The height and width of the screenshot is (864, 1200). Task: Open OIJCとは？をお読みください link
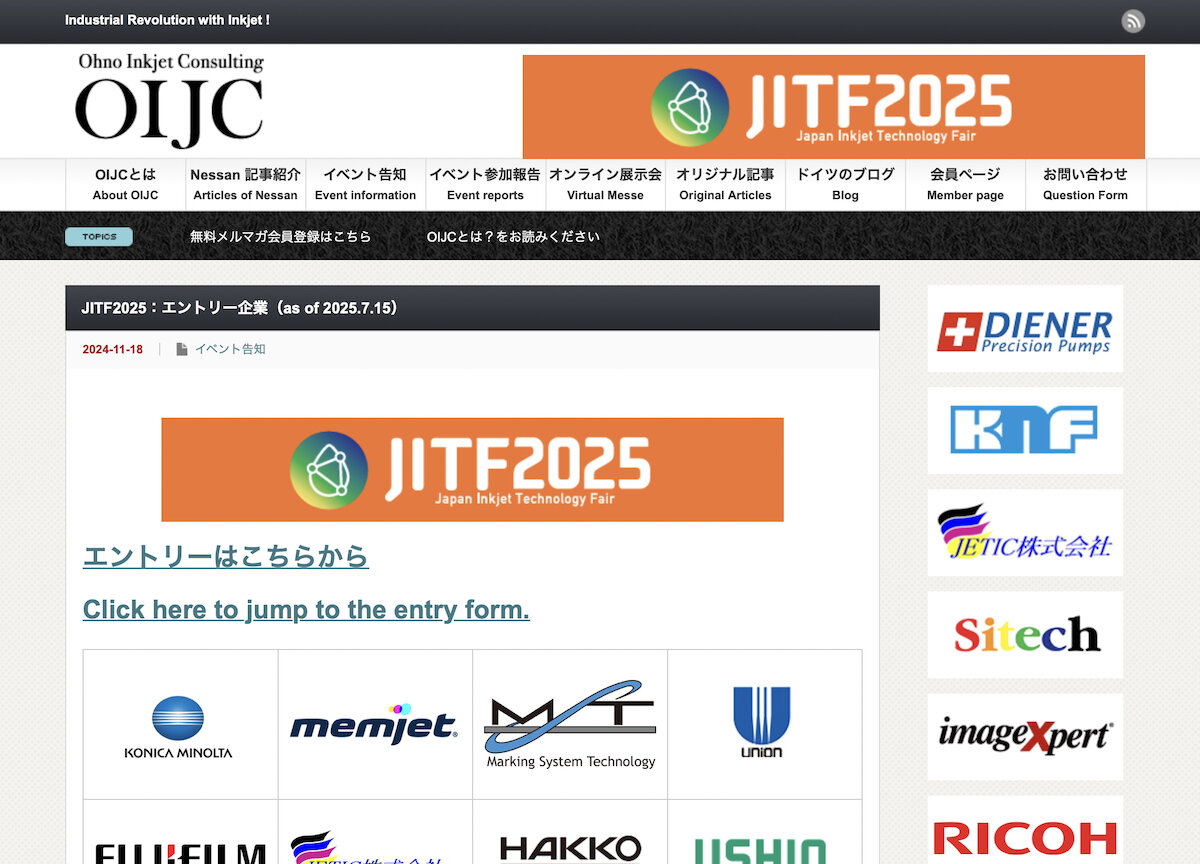point(513,237)
